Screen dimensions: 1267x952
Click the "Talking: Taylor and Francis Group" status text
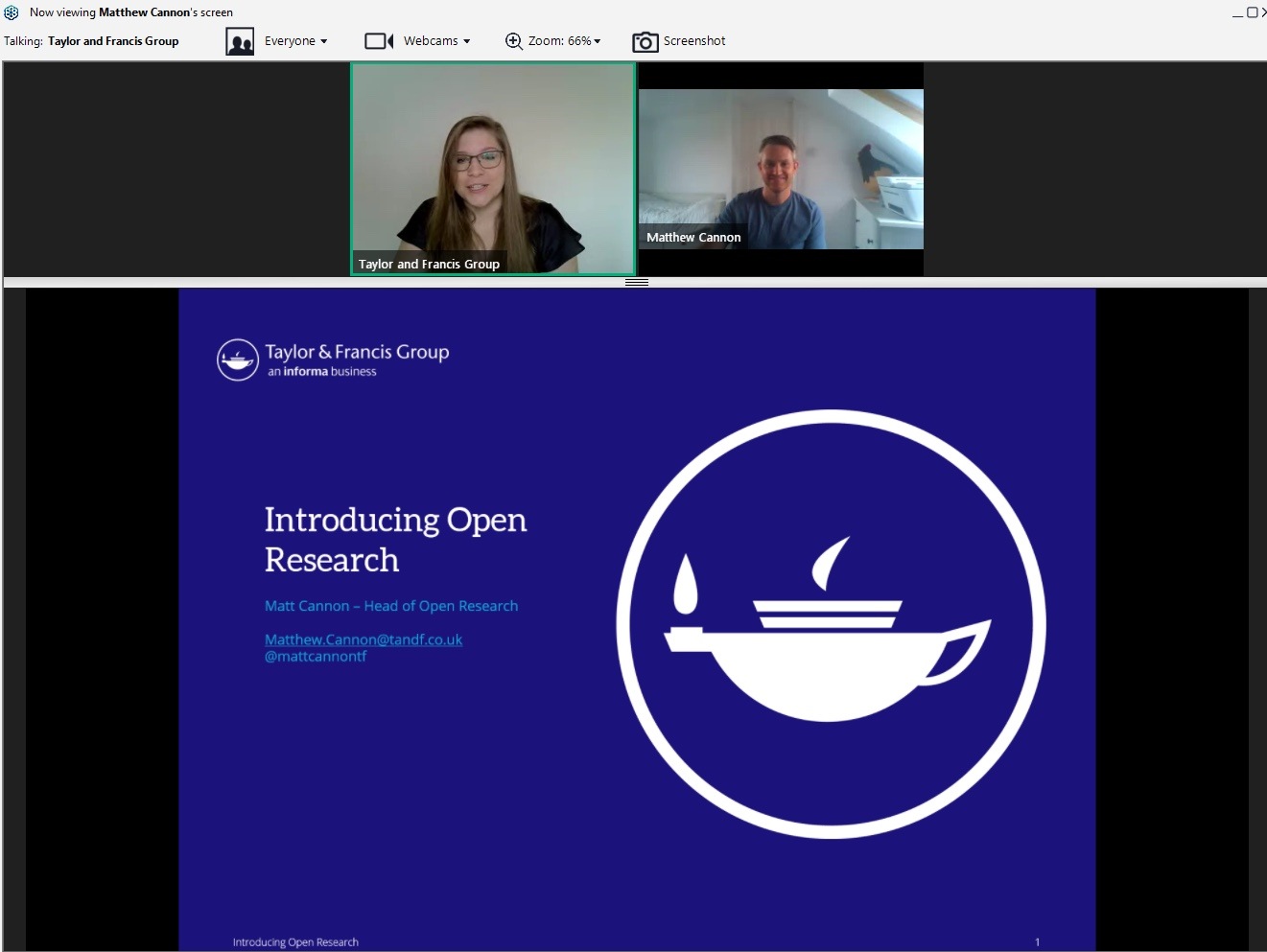point(91,41)
